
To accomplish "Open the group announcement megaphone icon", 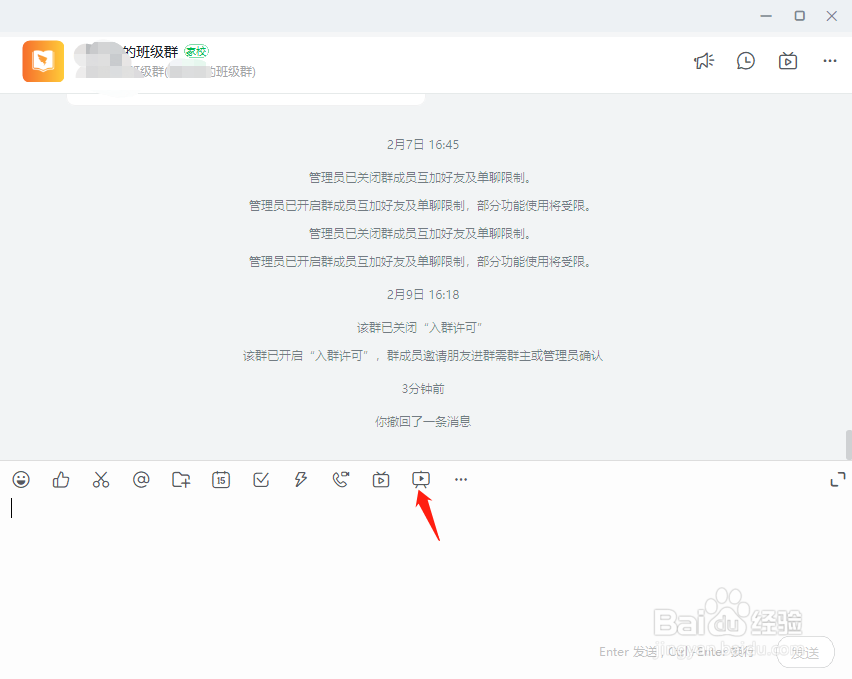I will 703,61.
